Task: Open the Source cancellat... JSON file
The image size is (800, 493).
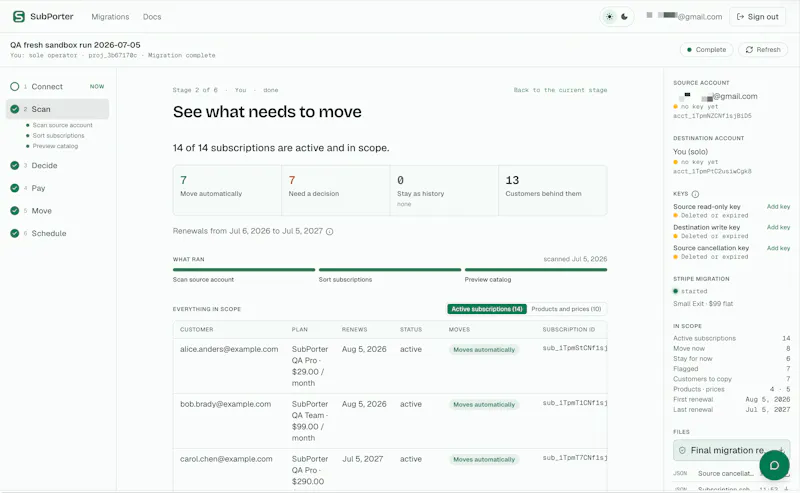Action: tap(726, 474)
